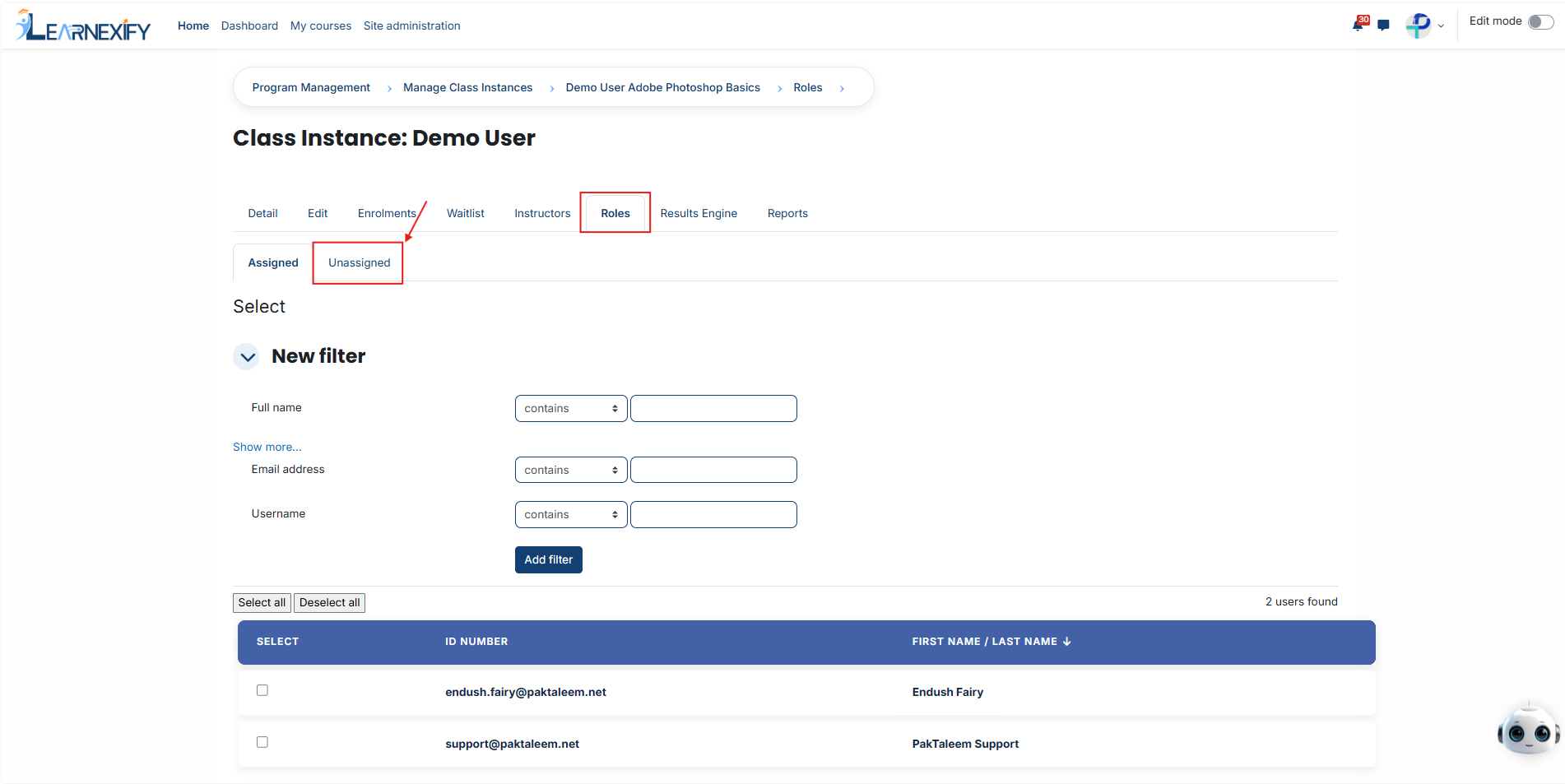Sort by First name / Last name arrow
Image resolution: width=1565 pixels, height=784 pixels.
(1066, 642)
